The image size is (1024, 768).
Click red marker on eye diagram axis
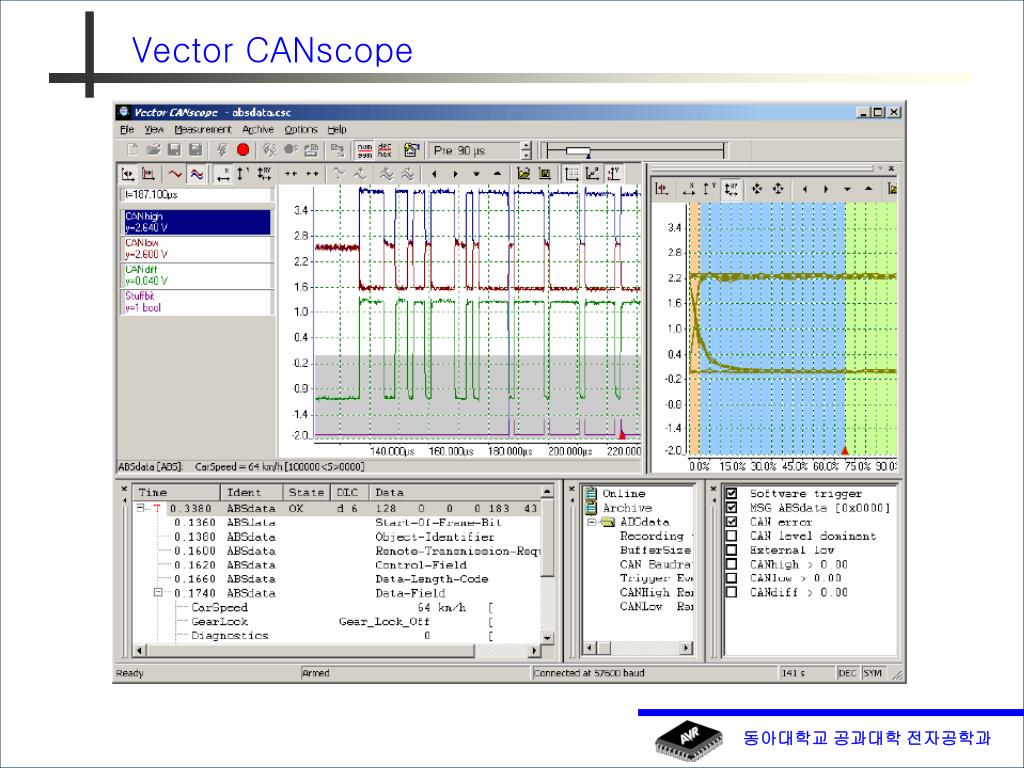coord(845,450)
